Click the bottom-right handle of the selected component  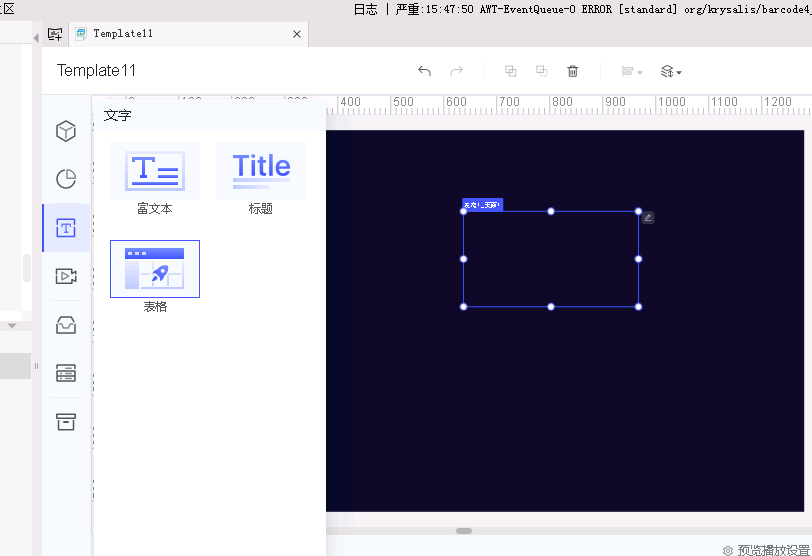click(639, 307)
